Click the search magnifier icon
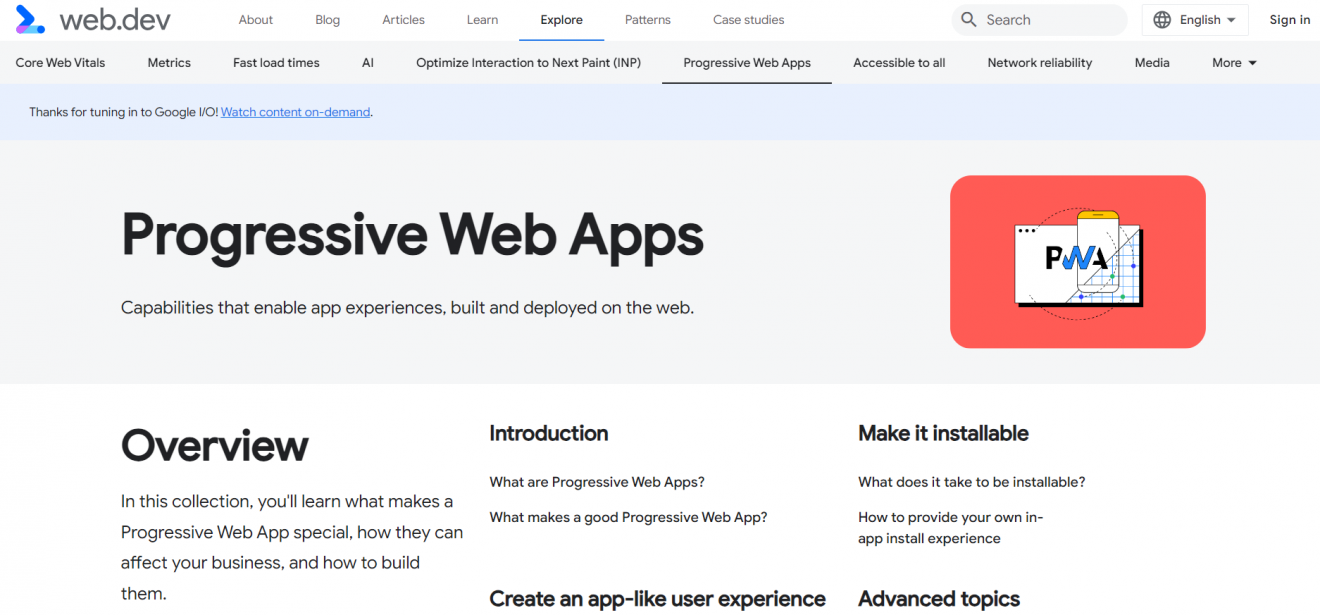This screenshot has width=1320, height=615. pyautogui.click(x=968, y=19)
